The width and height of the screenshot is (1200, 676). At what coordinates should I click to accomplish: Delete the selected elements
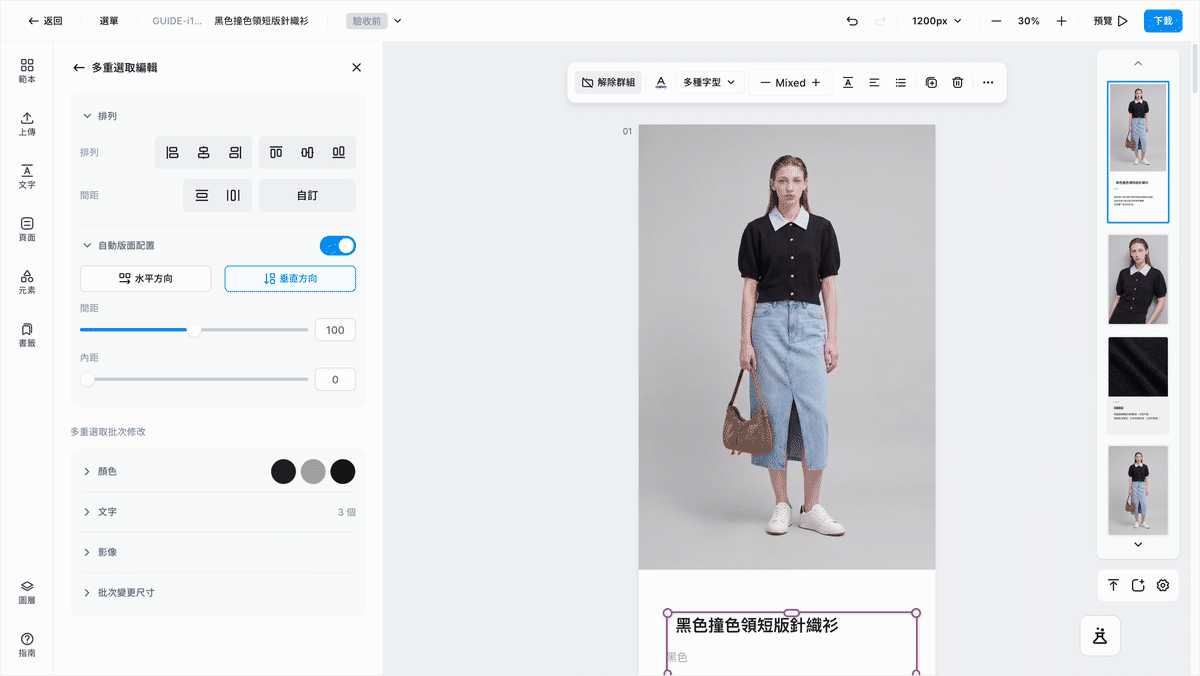pos(958,83)
